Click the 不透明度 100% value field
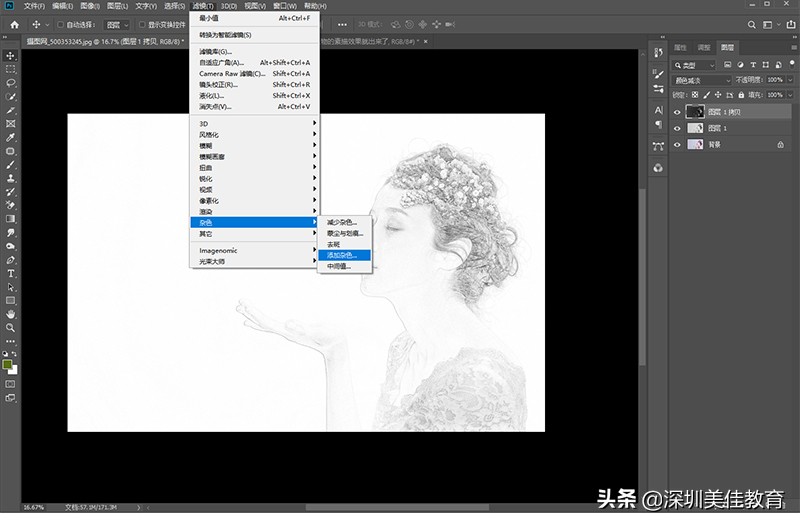The width and height of the screenshot is (800, 525). 775,80
